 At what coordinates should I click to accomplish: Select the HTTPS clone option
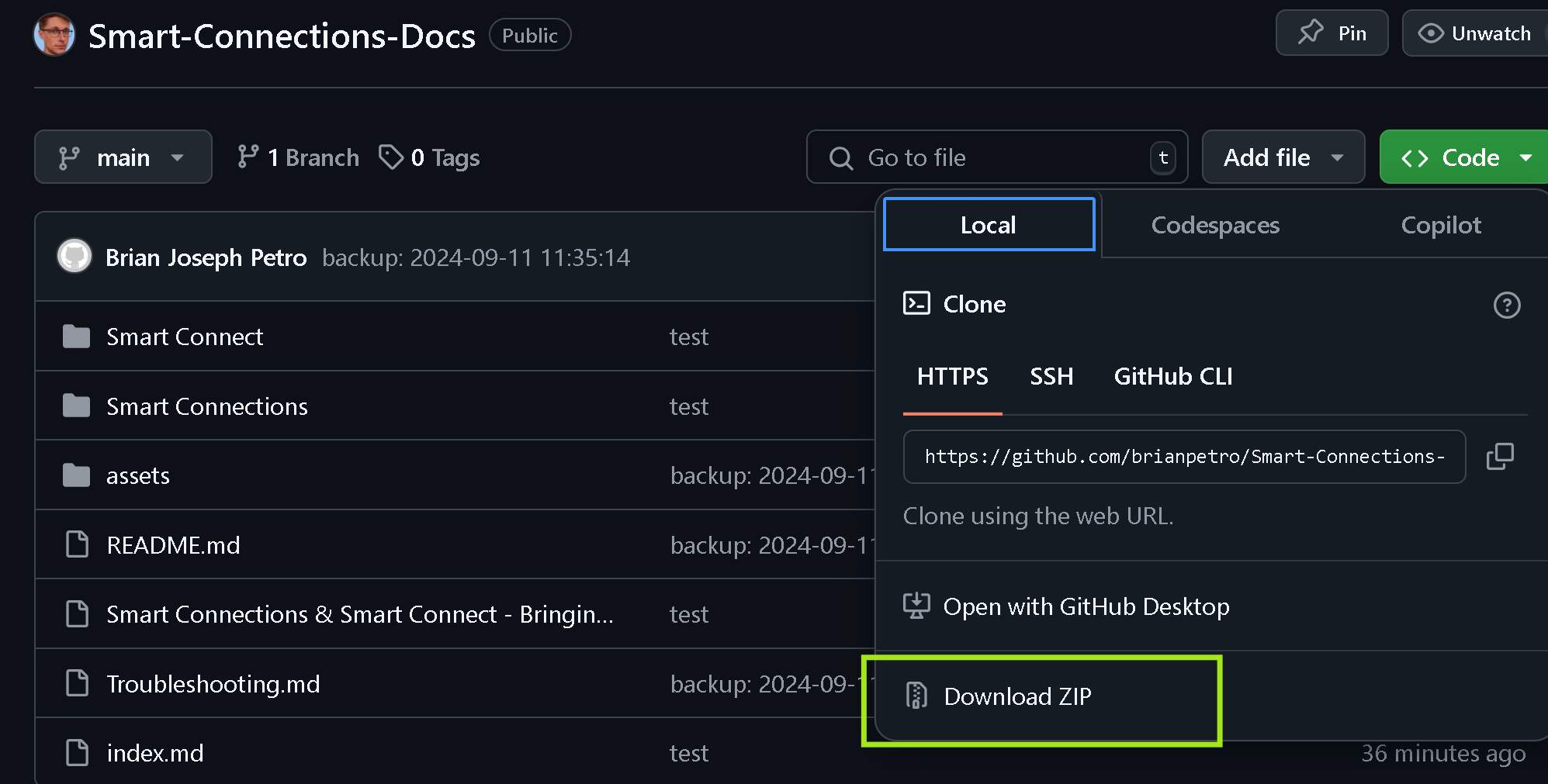[x=952, y=377]
